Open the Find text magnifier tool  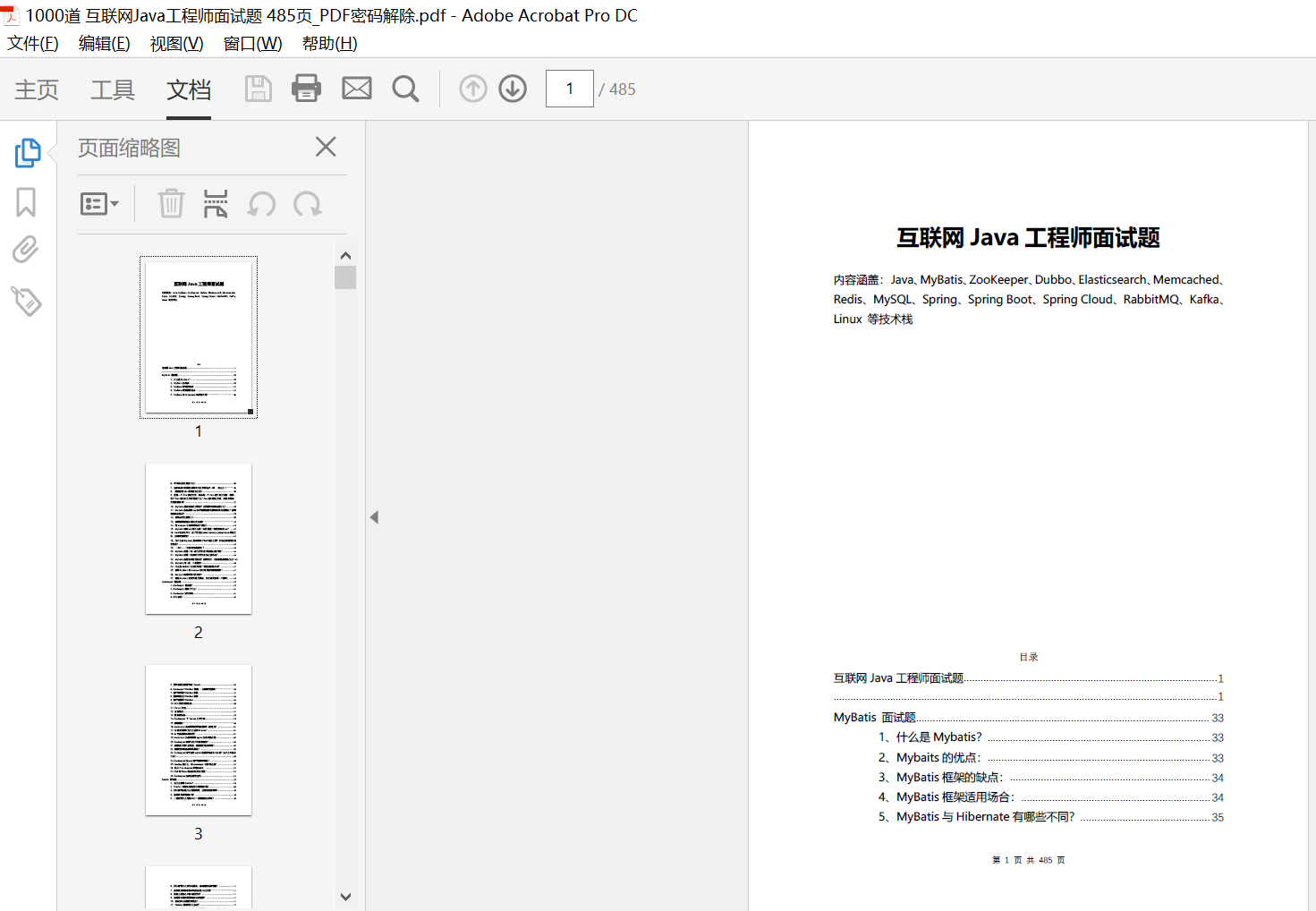pos(405,89)
